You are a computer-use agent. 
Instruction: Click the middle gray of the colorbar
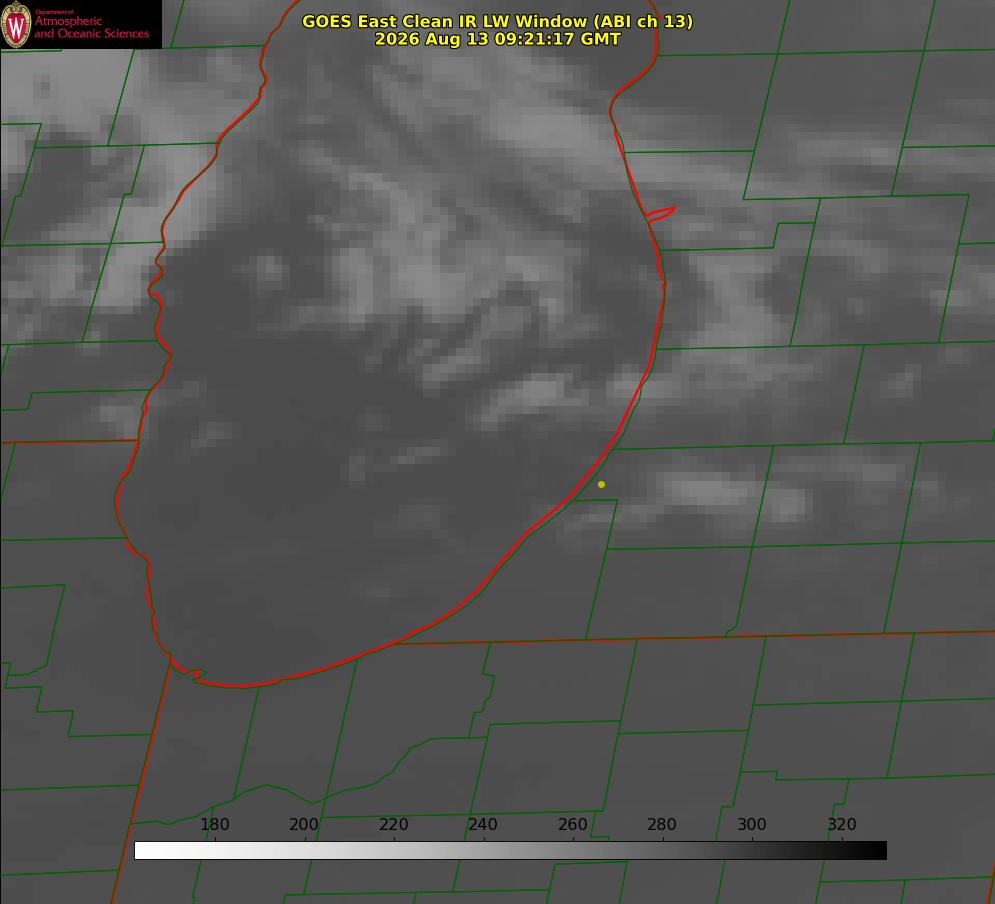[x=510, y=851]
